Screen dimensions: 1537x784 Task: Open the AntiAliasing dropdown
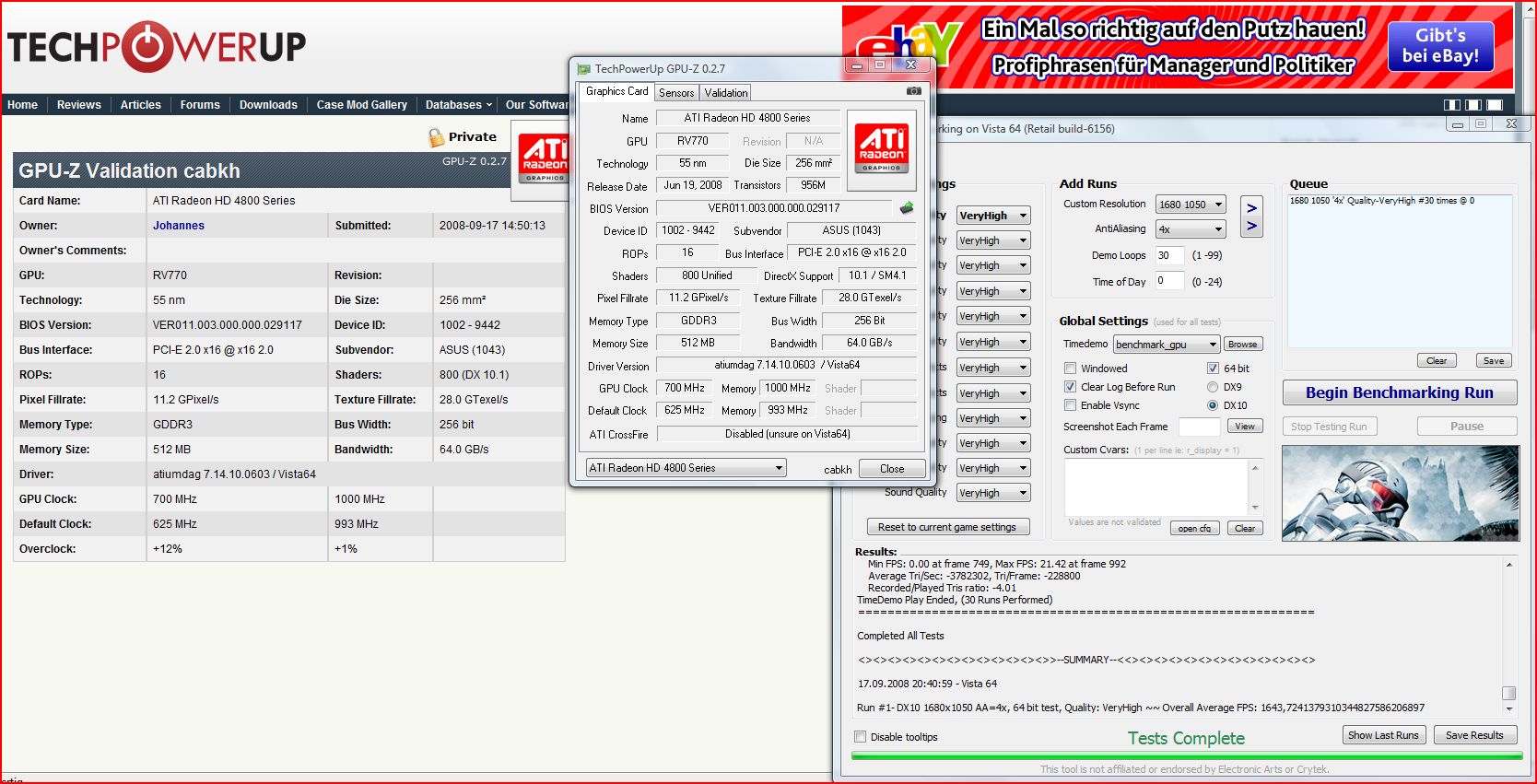click(x=1191, y=229)
